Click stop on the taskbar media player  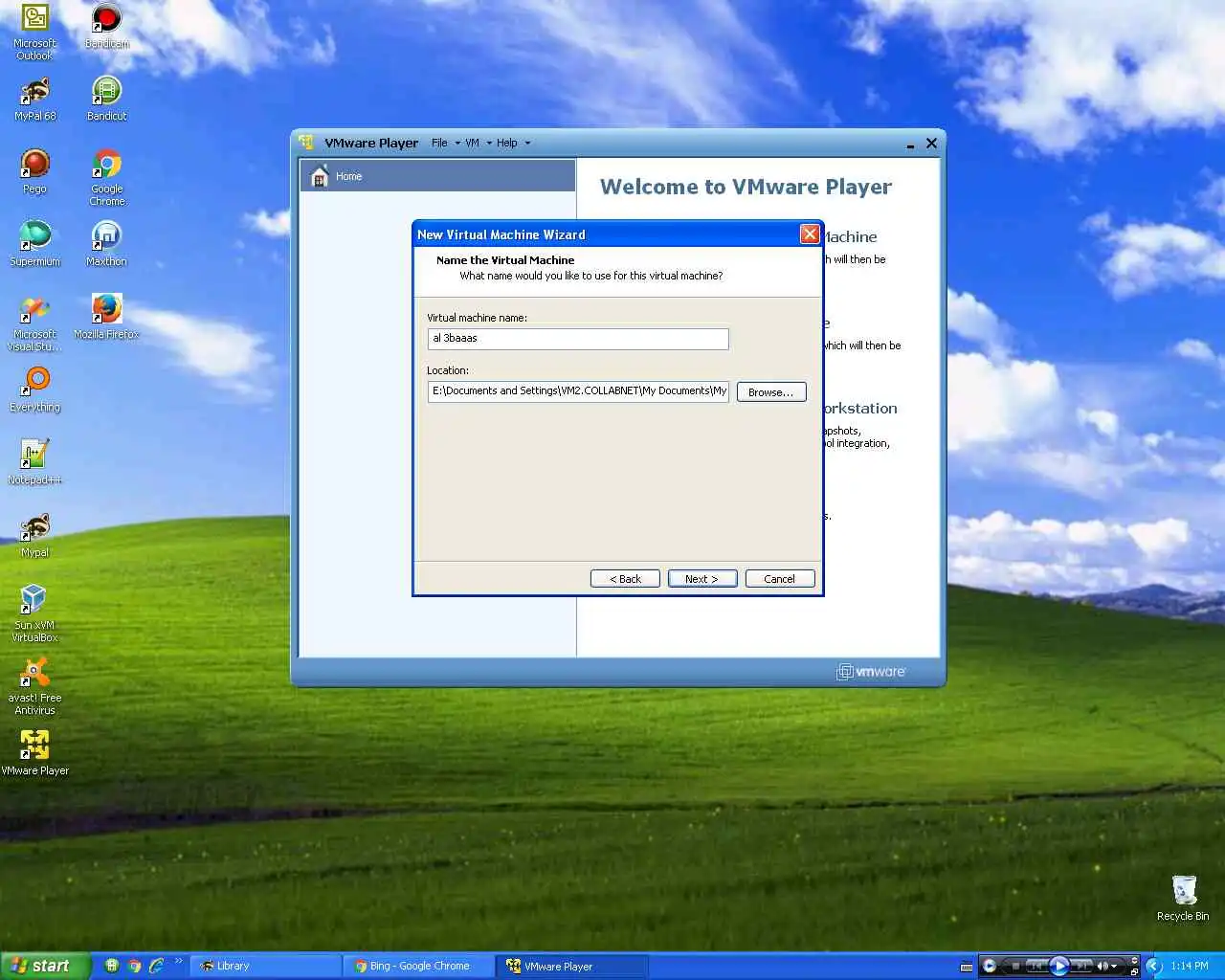tap(1015, 966)
